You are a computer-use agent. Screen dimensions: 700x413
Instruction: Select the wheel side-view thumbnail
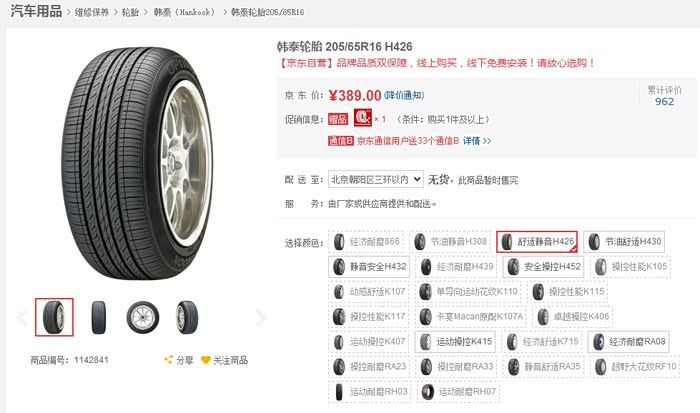[142, 317]
